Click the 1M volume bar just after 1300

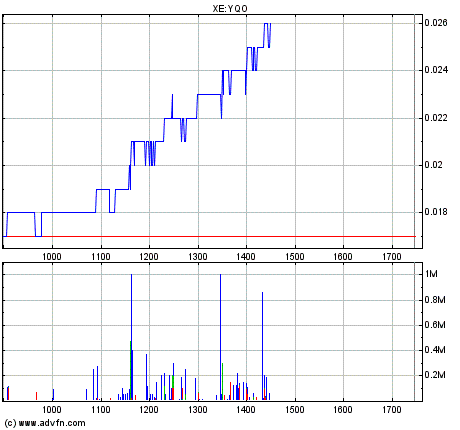[220, 337]
